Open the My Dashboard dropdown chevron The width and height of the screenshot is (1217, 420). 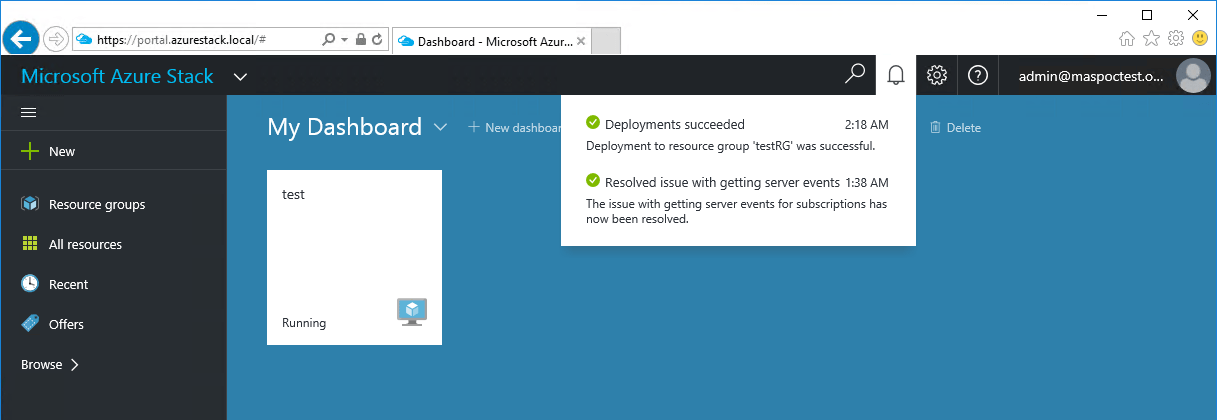[440, 127]
